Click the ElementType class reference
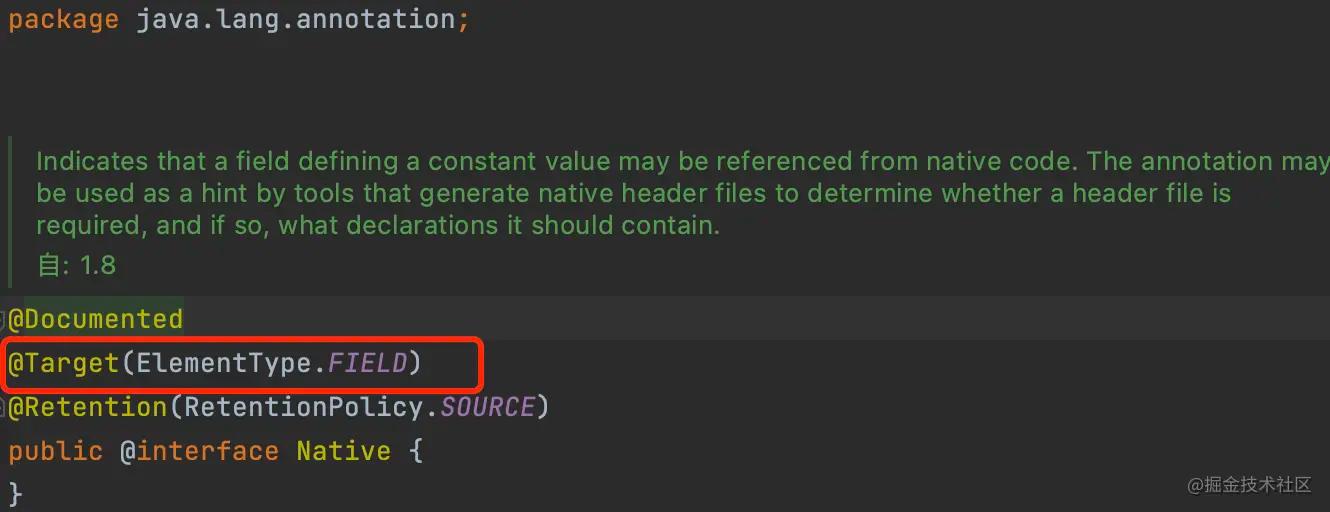 pyautogui.click(x=224, y=363)
